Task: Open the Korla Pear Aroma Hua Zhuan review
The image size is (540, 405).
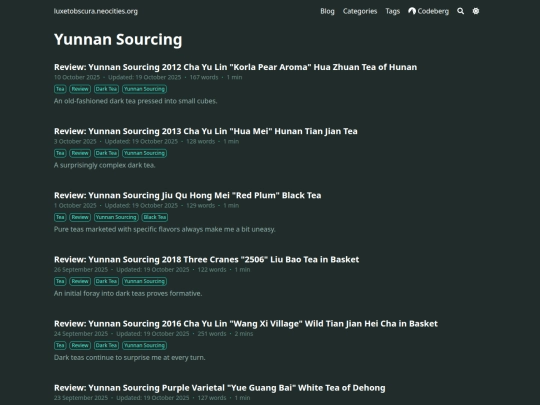Action: click(235, 67)
